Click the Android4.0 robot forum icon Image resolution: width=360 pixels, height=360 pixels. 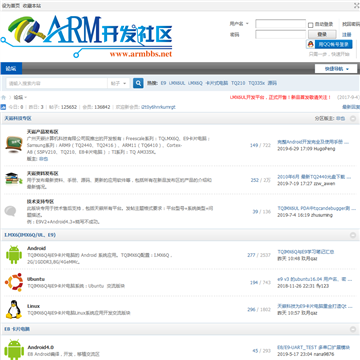(14, 349)
